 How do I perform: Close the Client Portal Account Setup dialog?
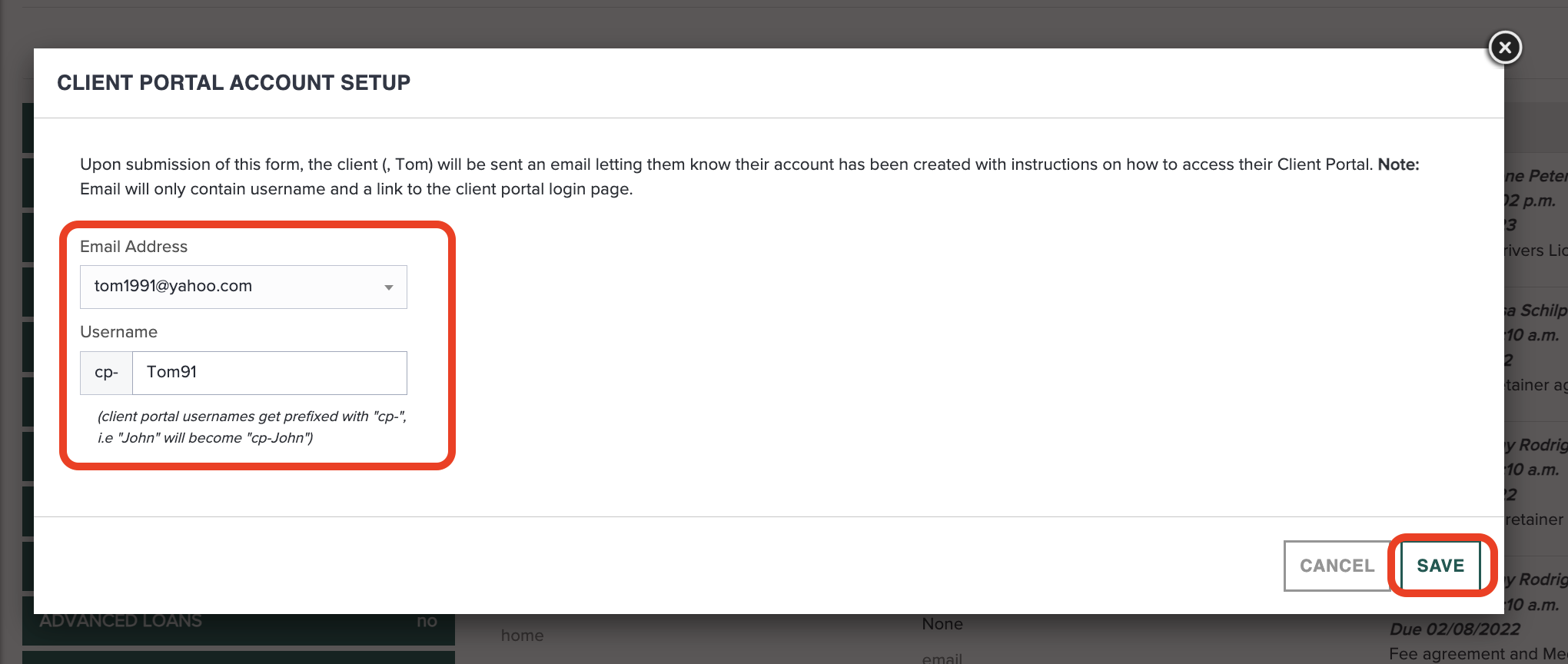1505,48
